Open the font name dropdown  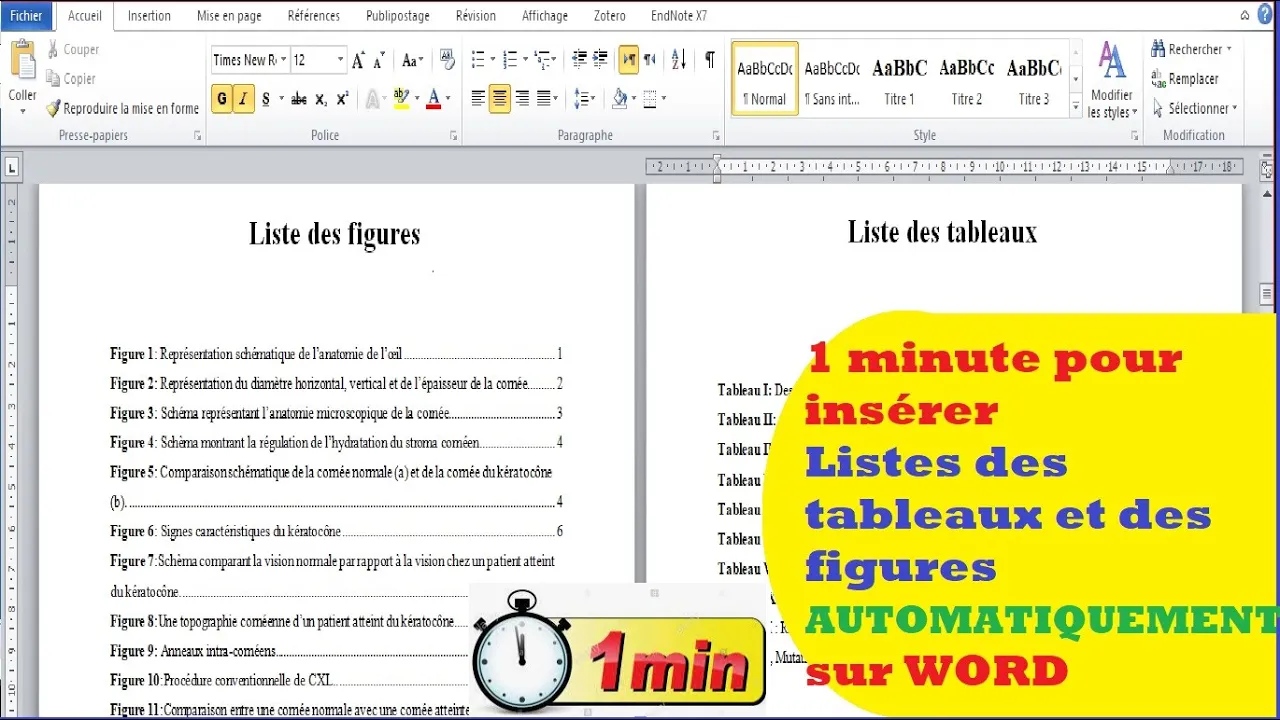click(x=284, y=60)
